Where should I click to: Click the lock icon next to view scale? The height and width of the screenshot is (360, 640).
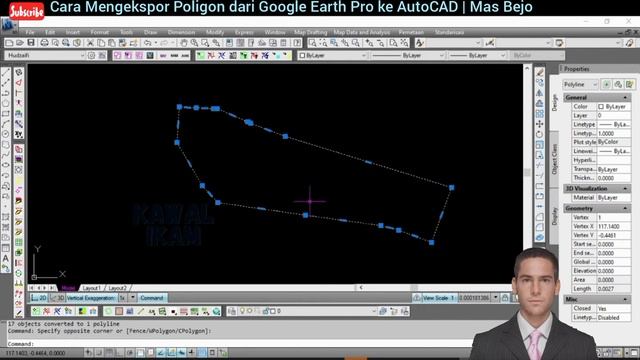click(505, 298)
